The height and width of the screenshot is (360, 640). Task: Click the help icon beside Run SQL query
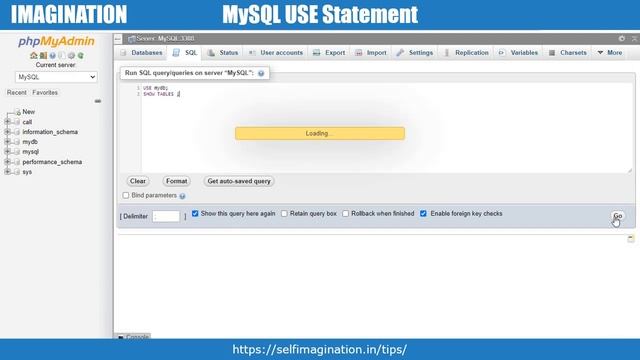pyautogui.click(x=261, y=73)
